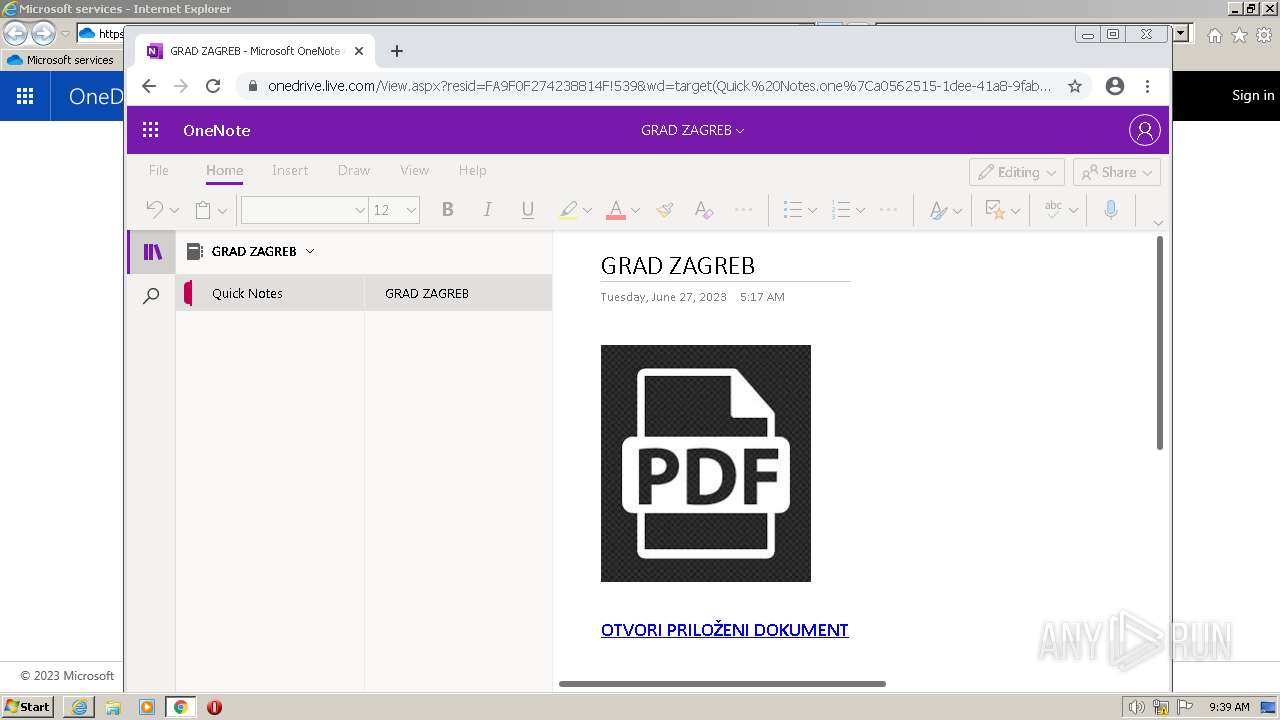The height and width of the screenshot is (720, 1280).
Task: Click the Windows Start button
Action: tap(28, 707)
